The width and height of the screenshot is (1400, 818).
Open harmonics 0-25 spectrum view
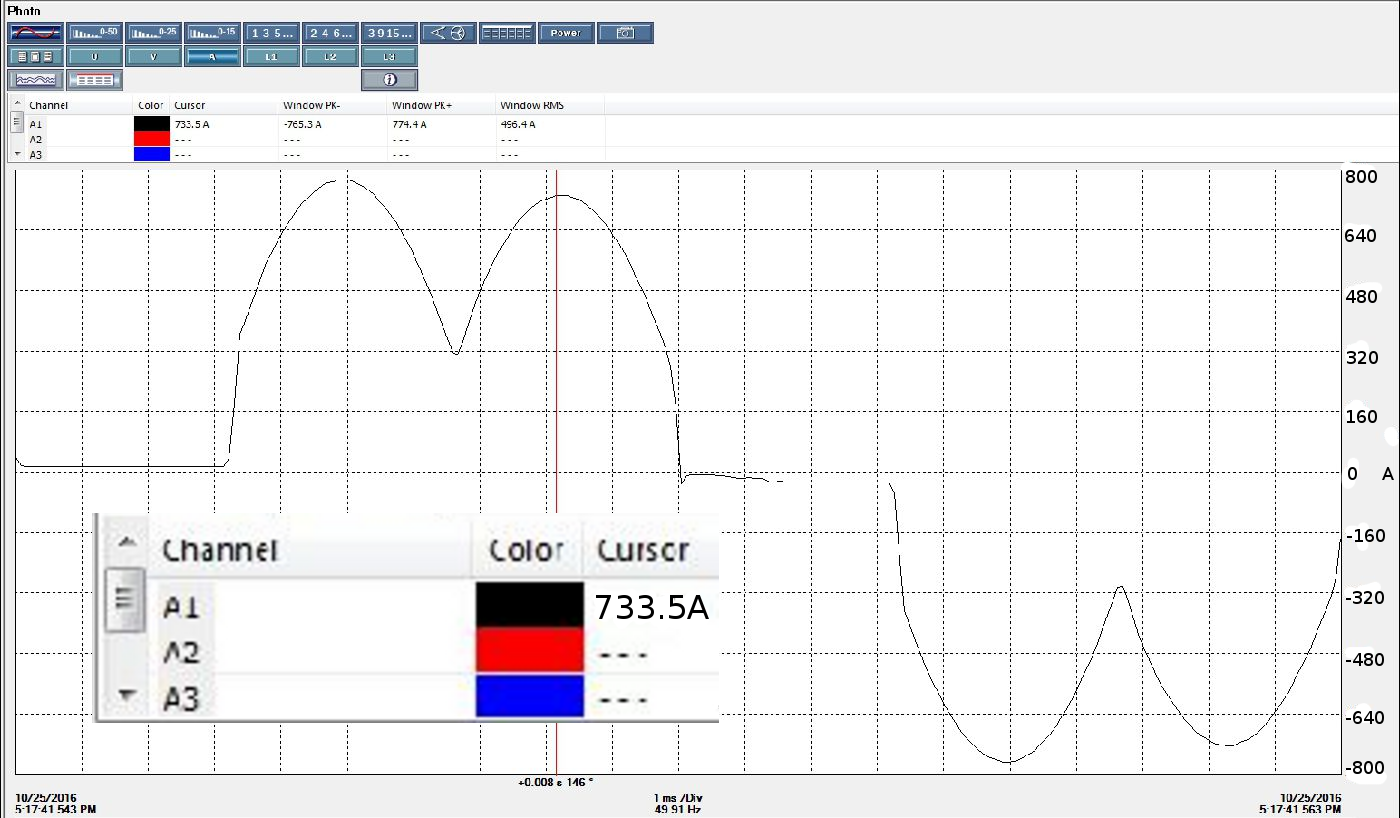pos(153,33)
